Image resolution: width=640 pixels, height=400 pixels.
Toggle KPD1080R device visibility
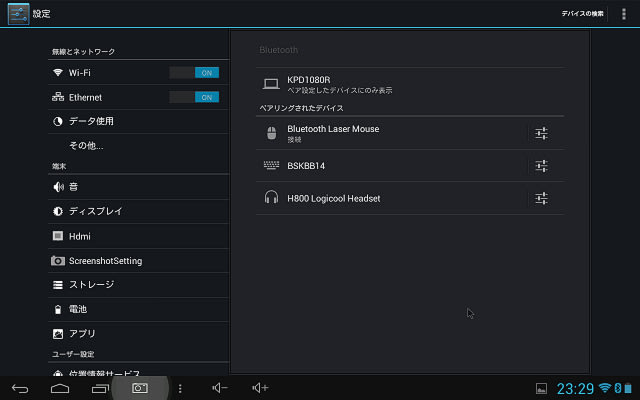(x=410, y=84)
